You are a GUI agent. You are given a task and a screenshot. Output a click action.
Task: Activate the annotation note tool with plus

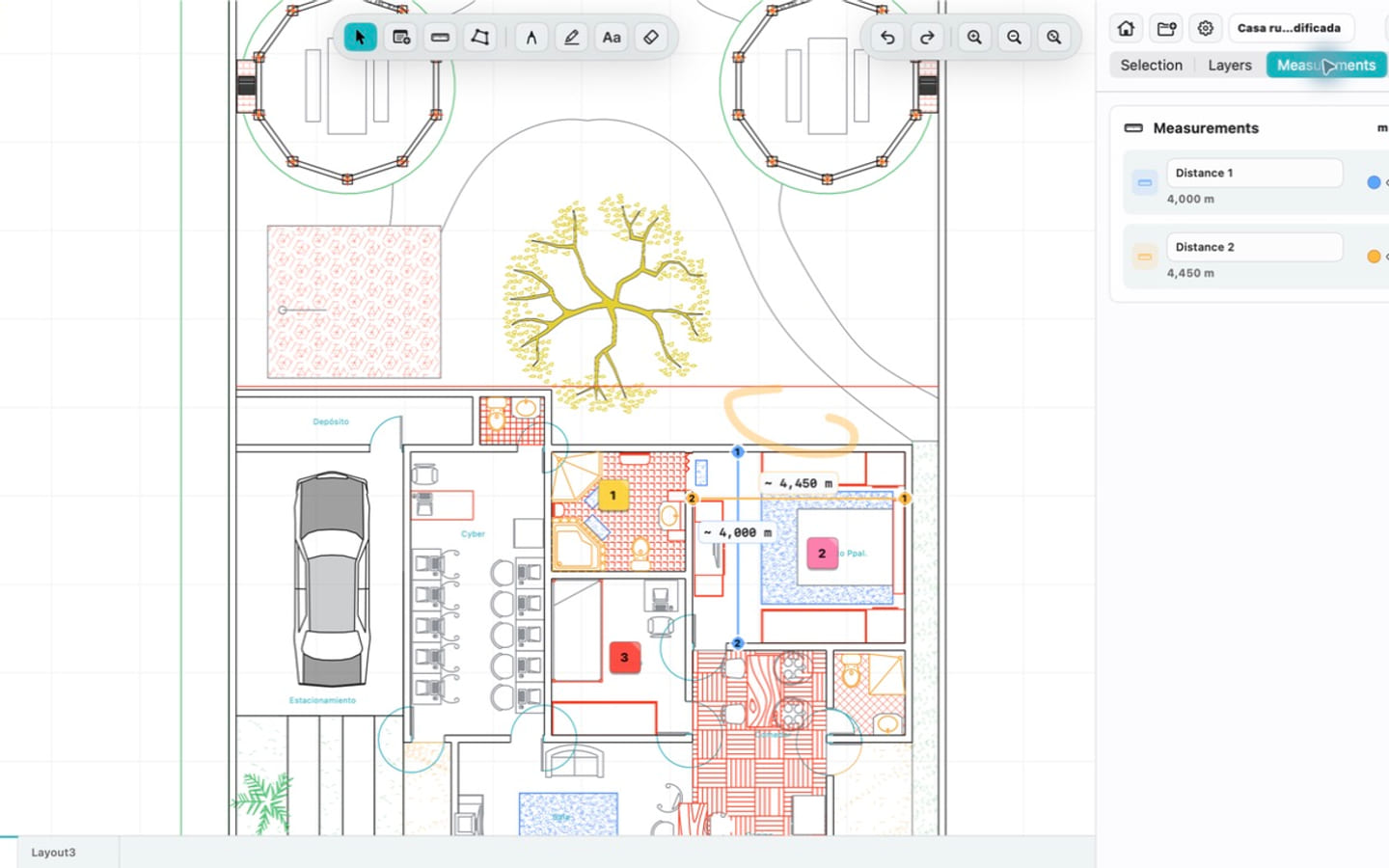[x=400, y=38]
